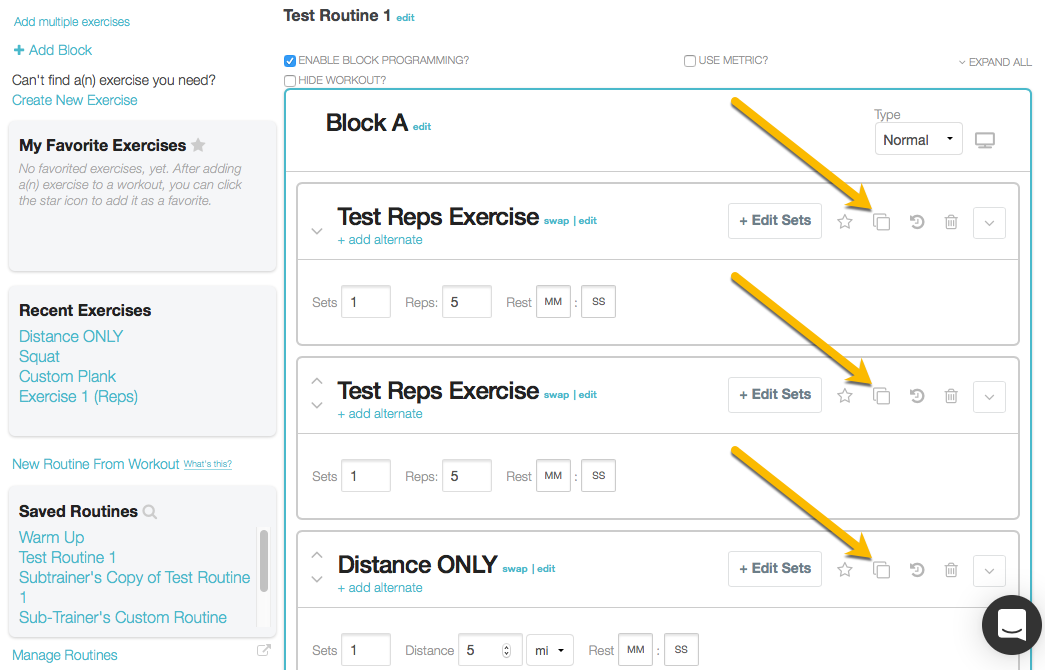The height and width of the screenshot is (670, 1045).
Task: Click history icon on first Test Reps Exercise
Action: pos(917,222)
